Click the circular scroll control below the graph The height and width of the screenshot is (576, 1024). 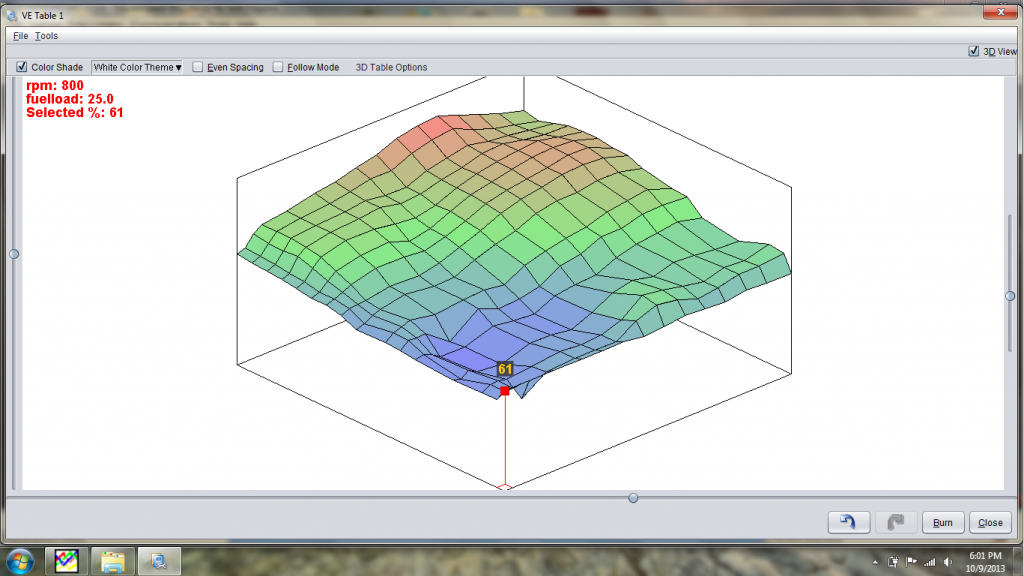point(632,497)
